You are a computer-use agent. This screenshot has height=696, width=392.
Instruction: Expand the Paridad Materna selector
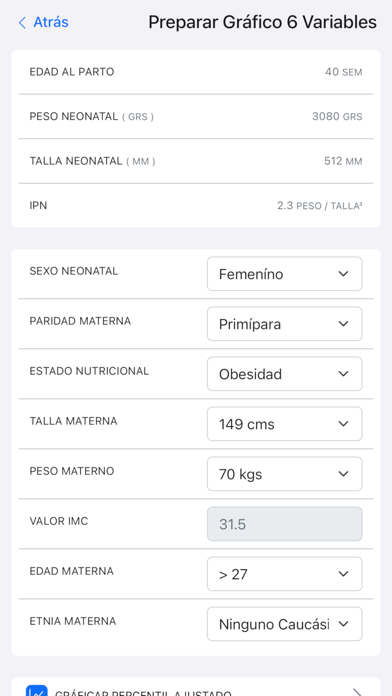[285, 324]
